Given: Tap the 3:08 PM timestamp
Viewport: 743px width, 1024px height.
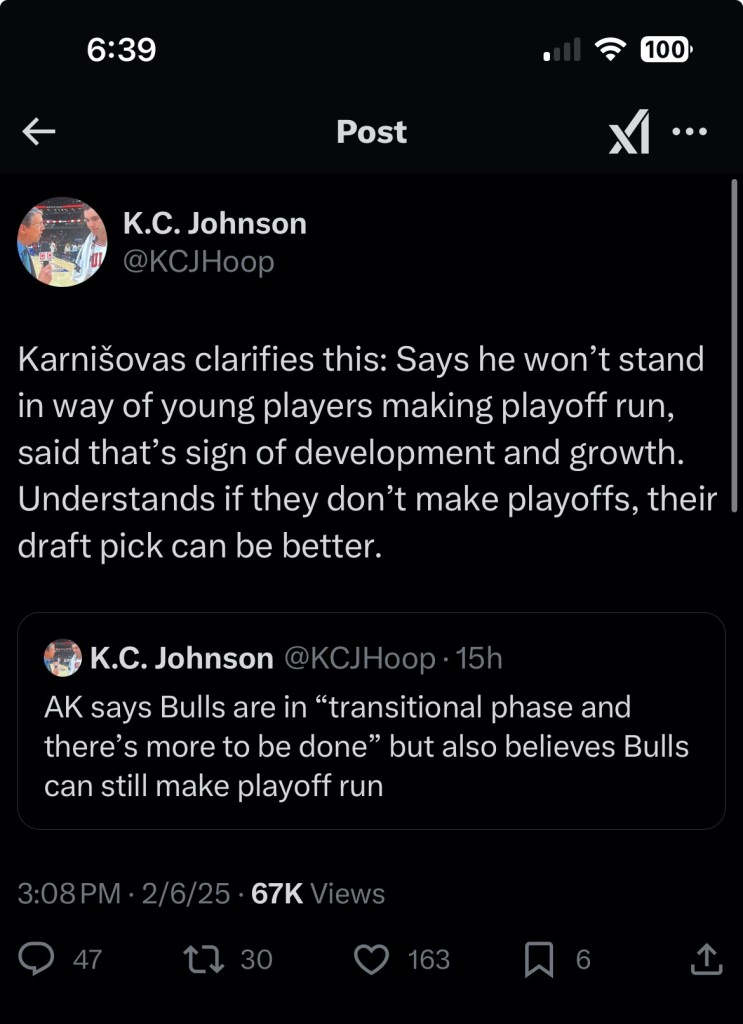Looking at the screenshot, I should click(66, 893).
